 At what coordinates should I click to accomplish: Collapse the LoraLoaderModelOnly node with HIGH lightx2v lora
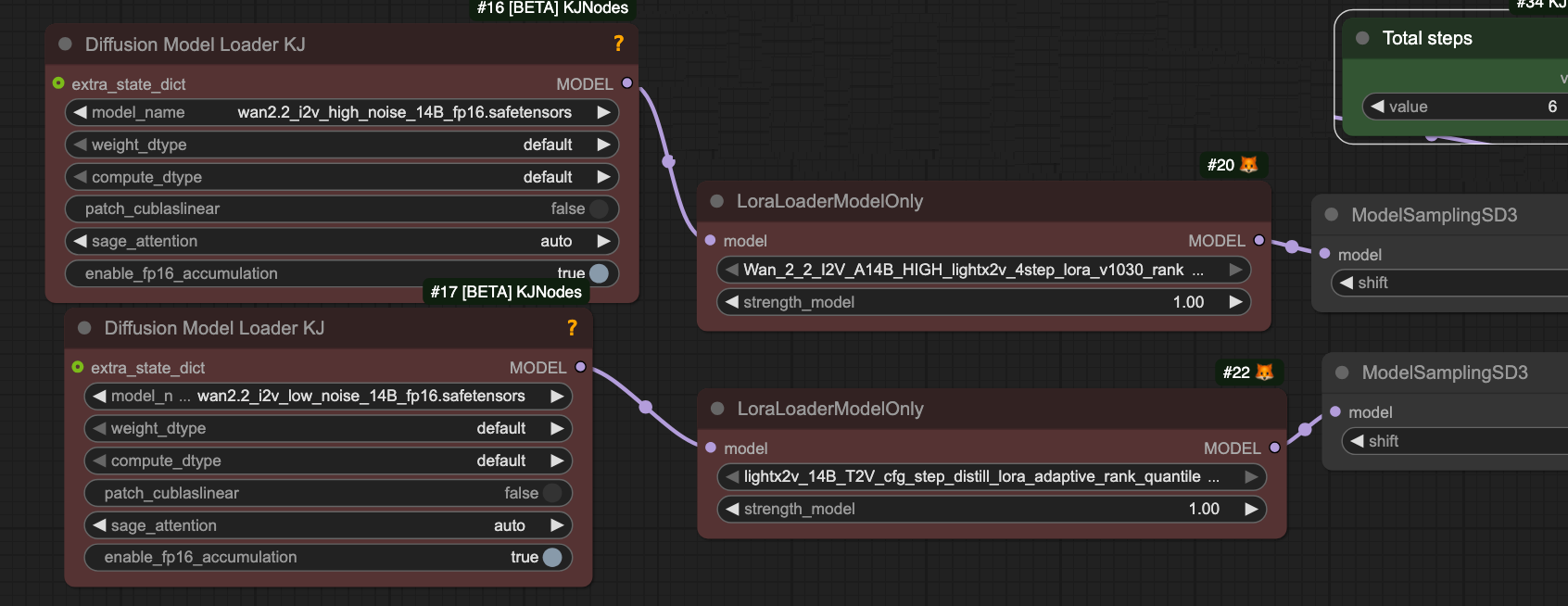click(716, 201)
